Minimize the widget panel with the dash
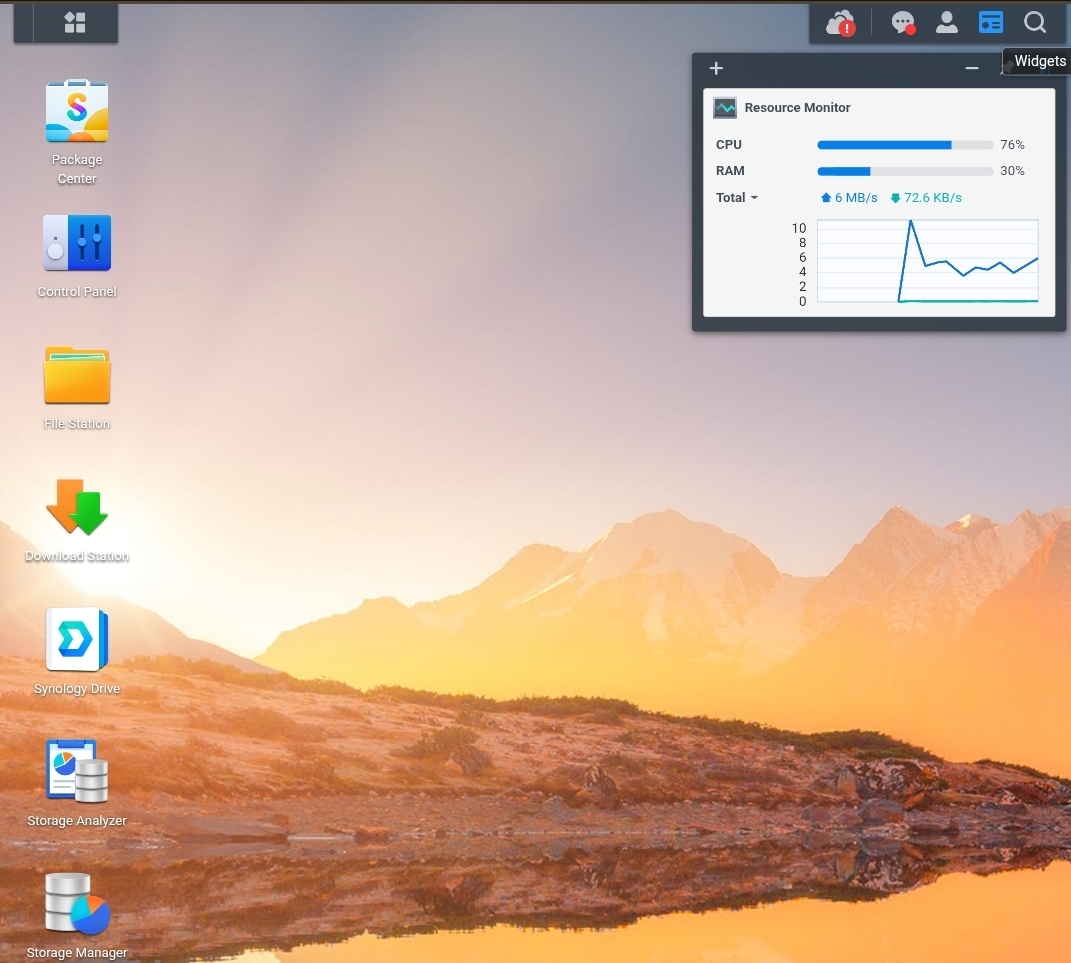 (x=972, y=68)
